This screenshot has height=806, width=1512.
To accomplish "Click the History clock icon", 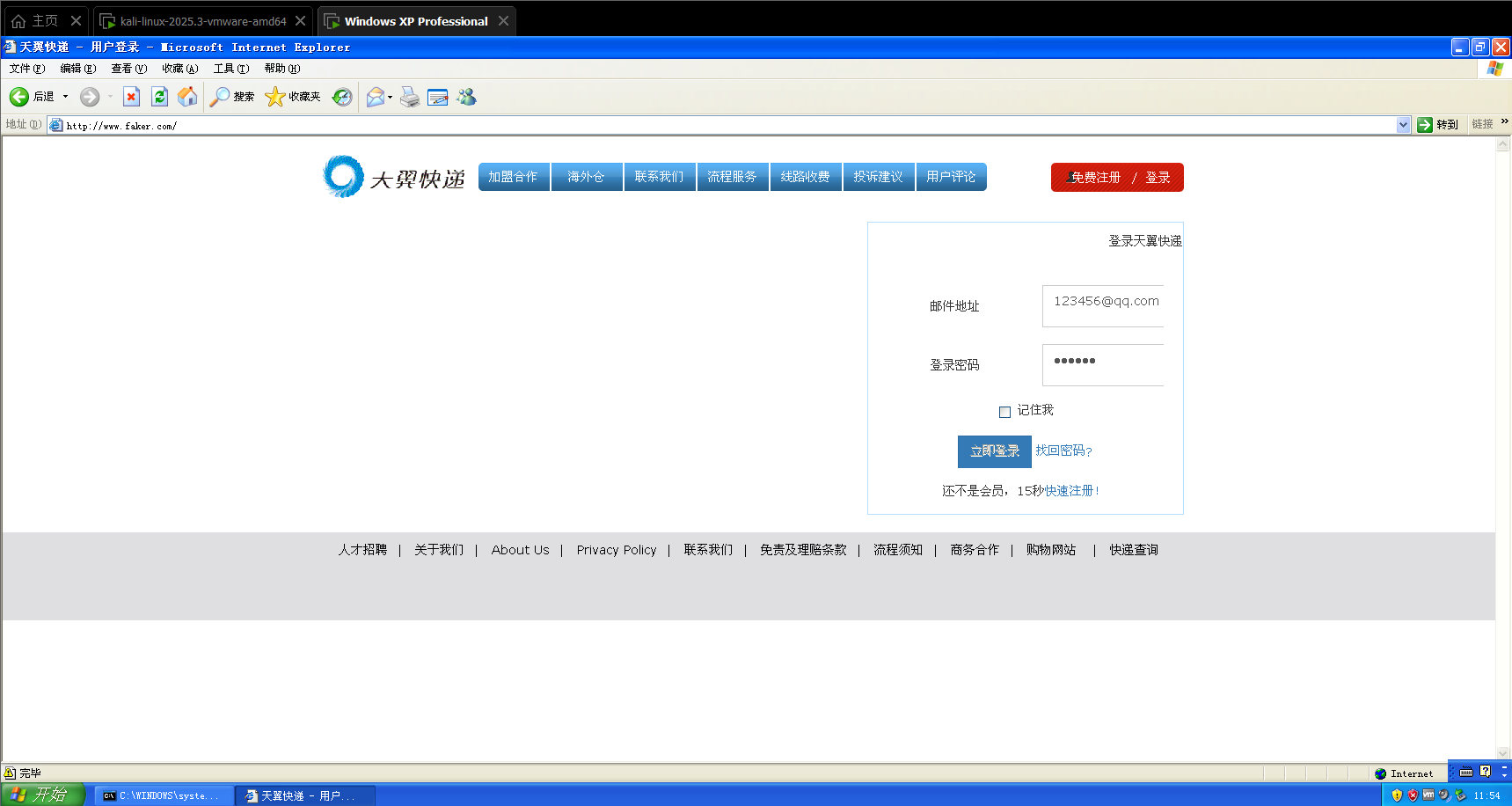I will click(342, 97).
